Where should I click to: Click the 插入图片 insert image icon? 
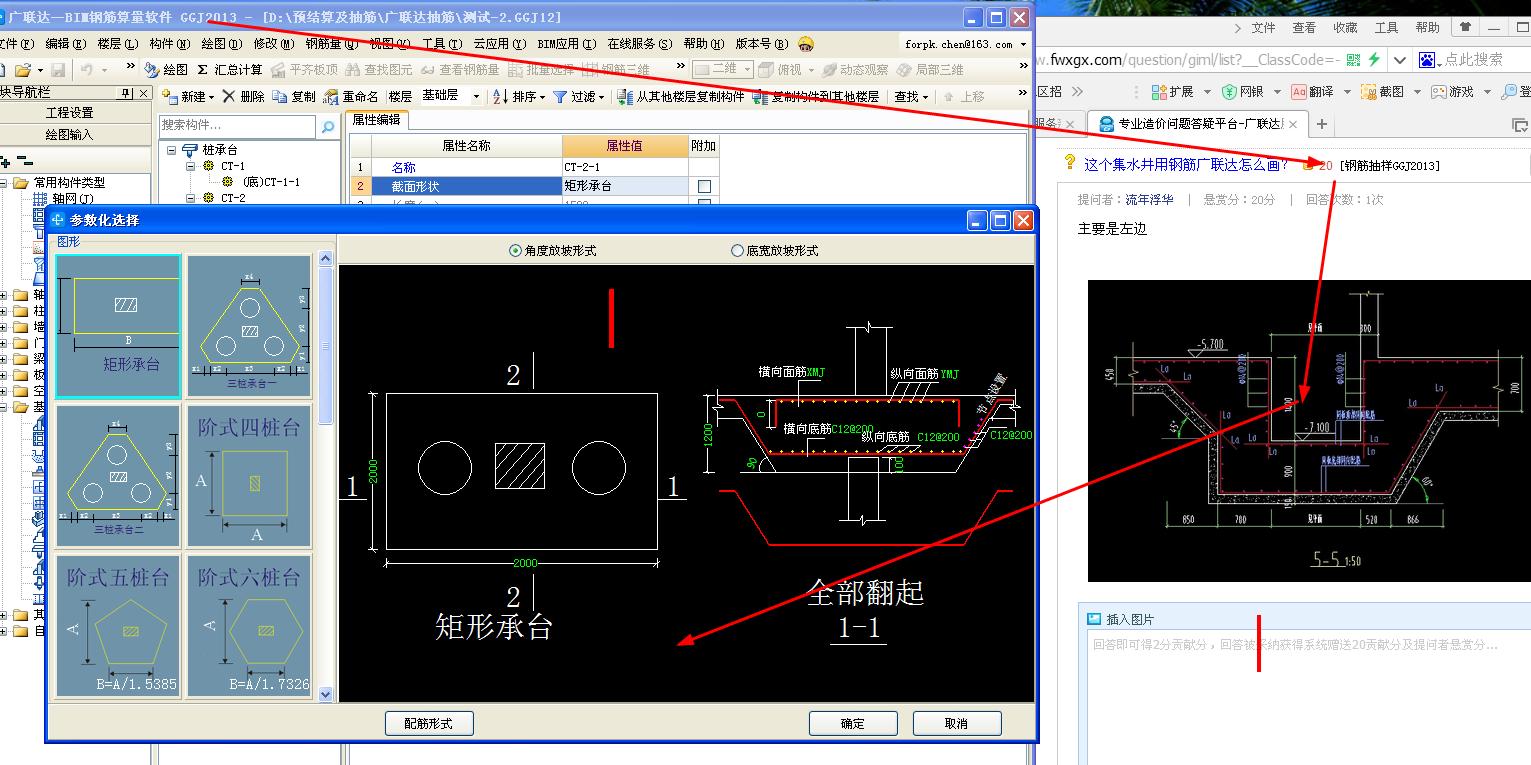coord(1095,619)
